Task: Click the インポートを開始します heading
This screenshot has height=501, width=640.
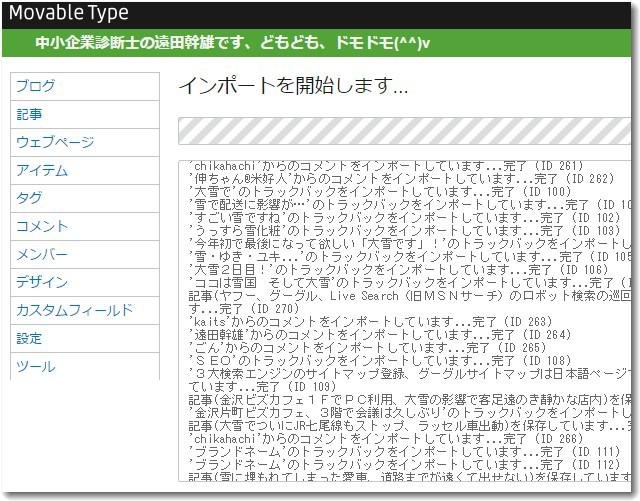Action: click(x=293, y=86)
